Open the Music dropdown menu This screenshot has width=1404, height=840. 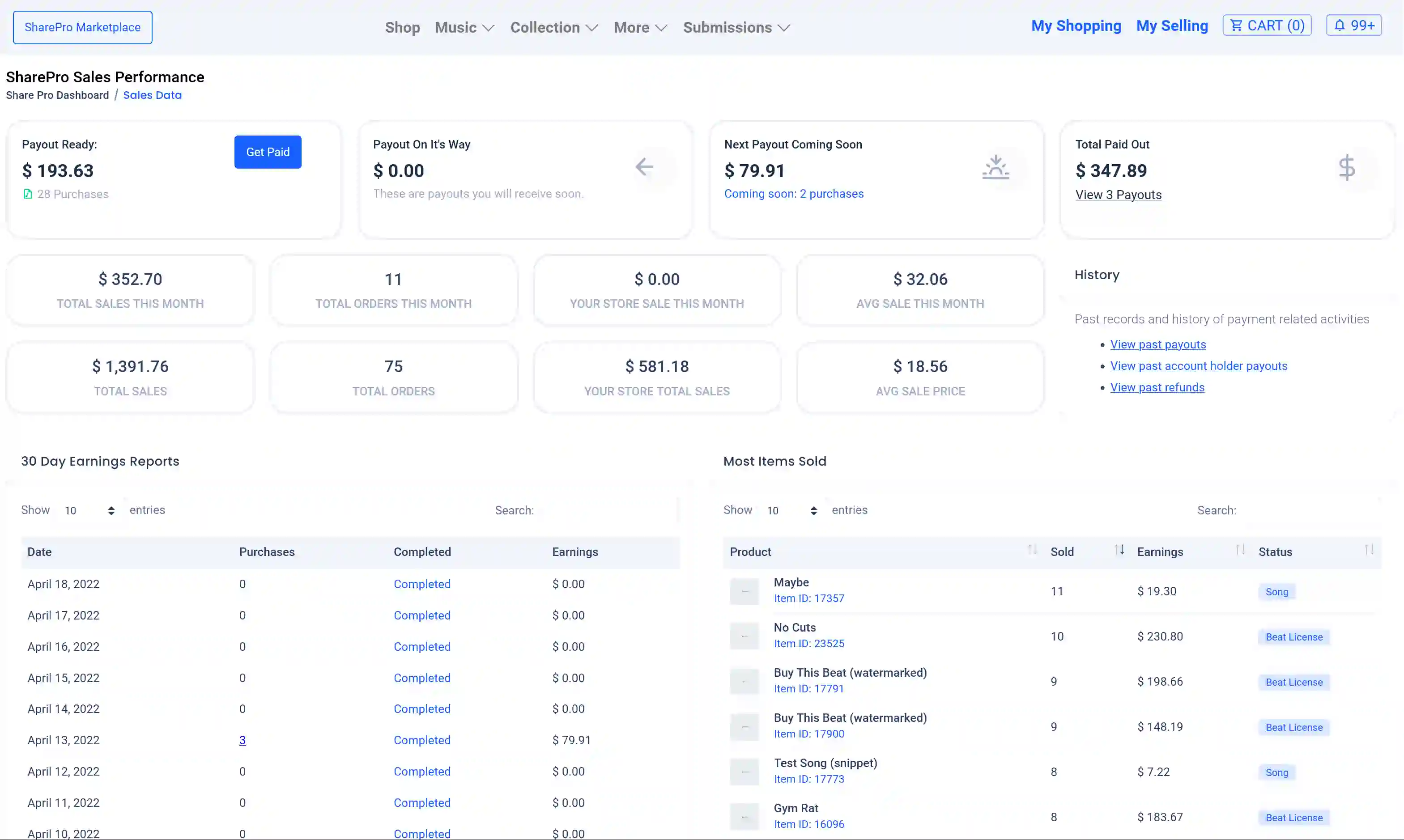point(464,27)
